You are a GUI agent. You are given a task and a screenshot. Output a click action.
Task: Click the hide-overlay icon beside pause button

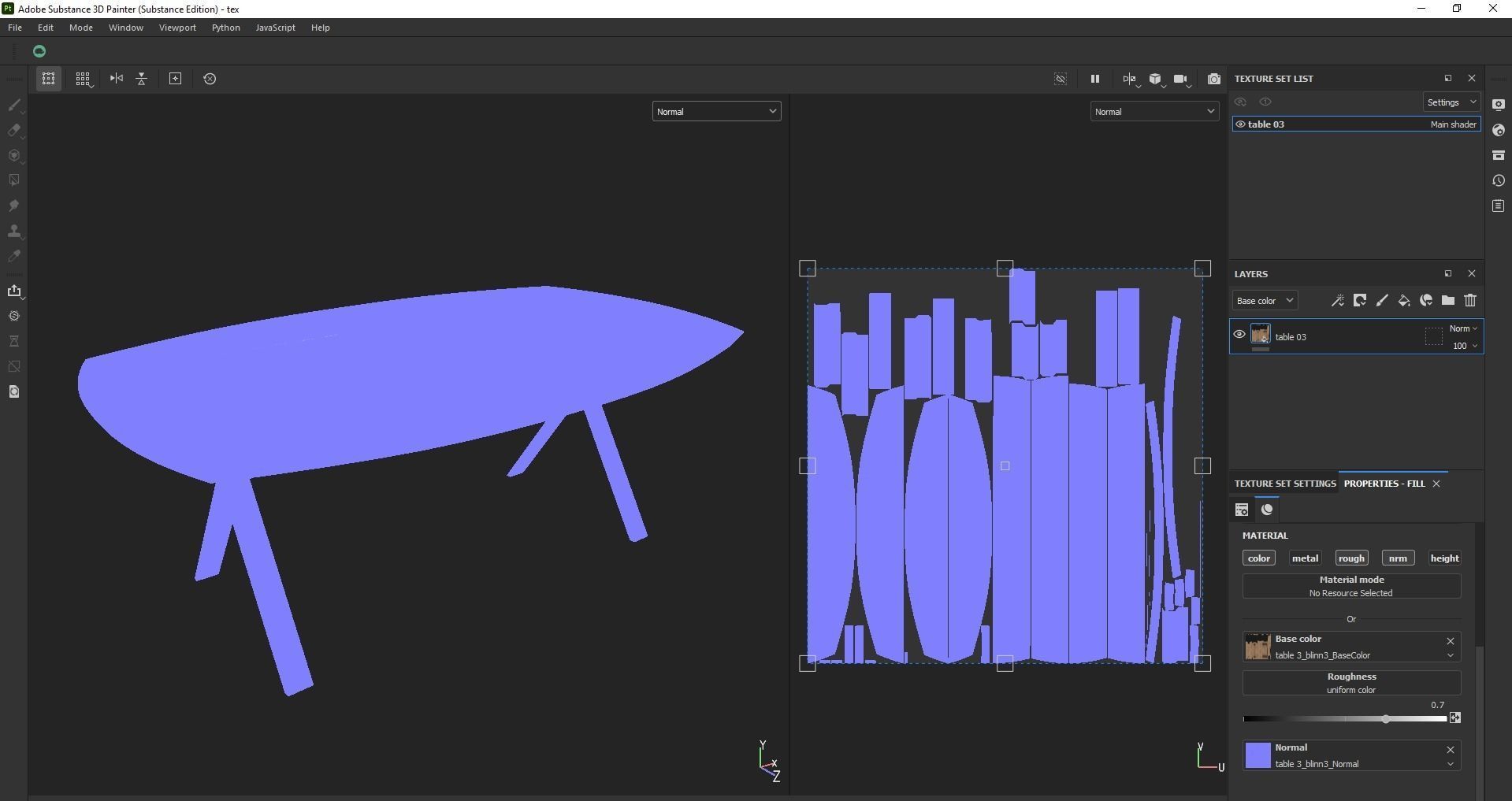click(1061, 79)
